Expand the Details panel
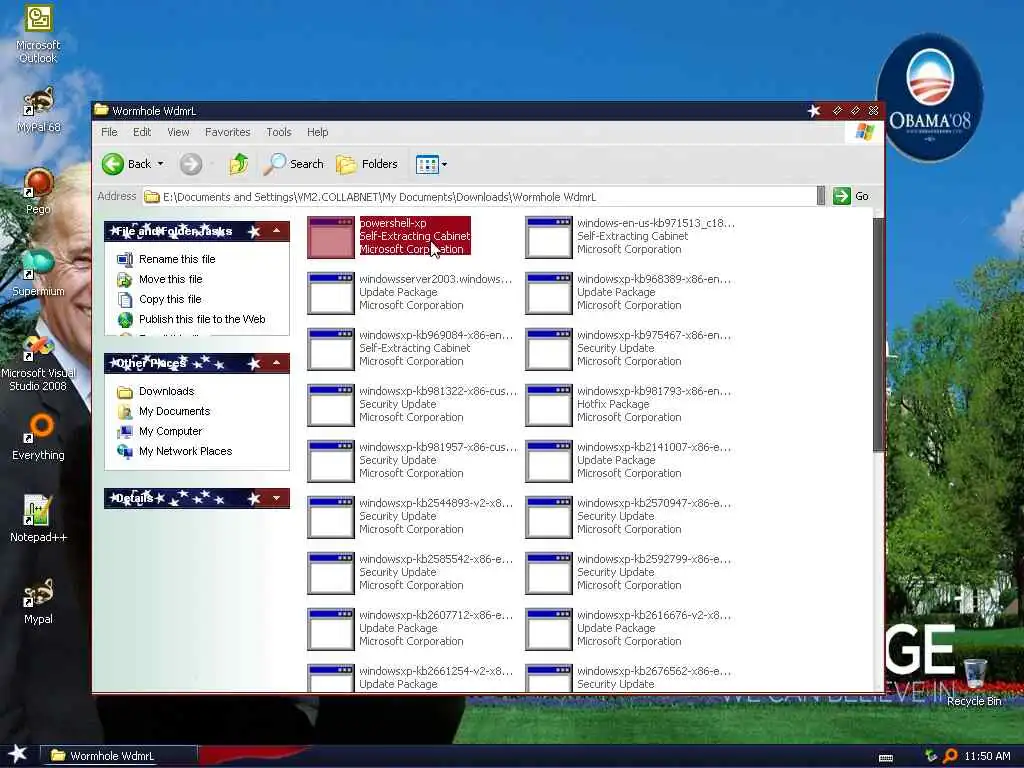 coord(276,498)
